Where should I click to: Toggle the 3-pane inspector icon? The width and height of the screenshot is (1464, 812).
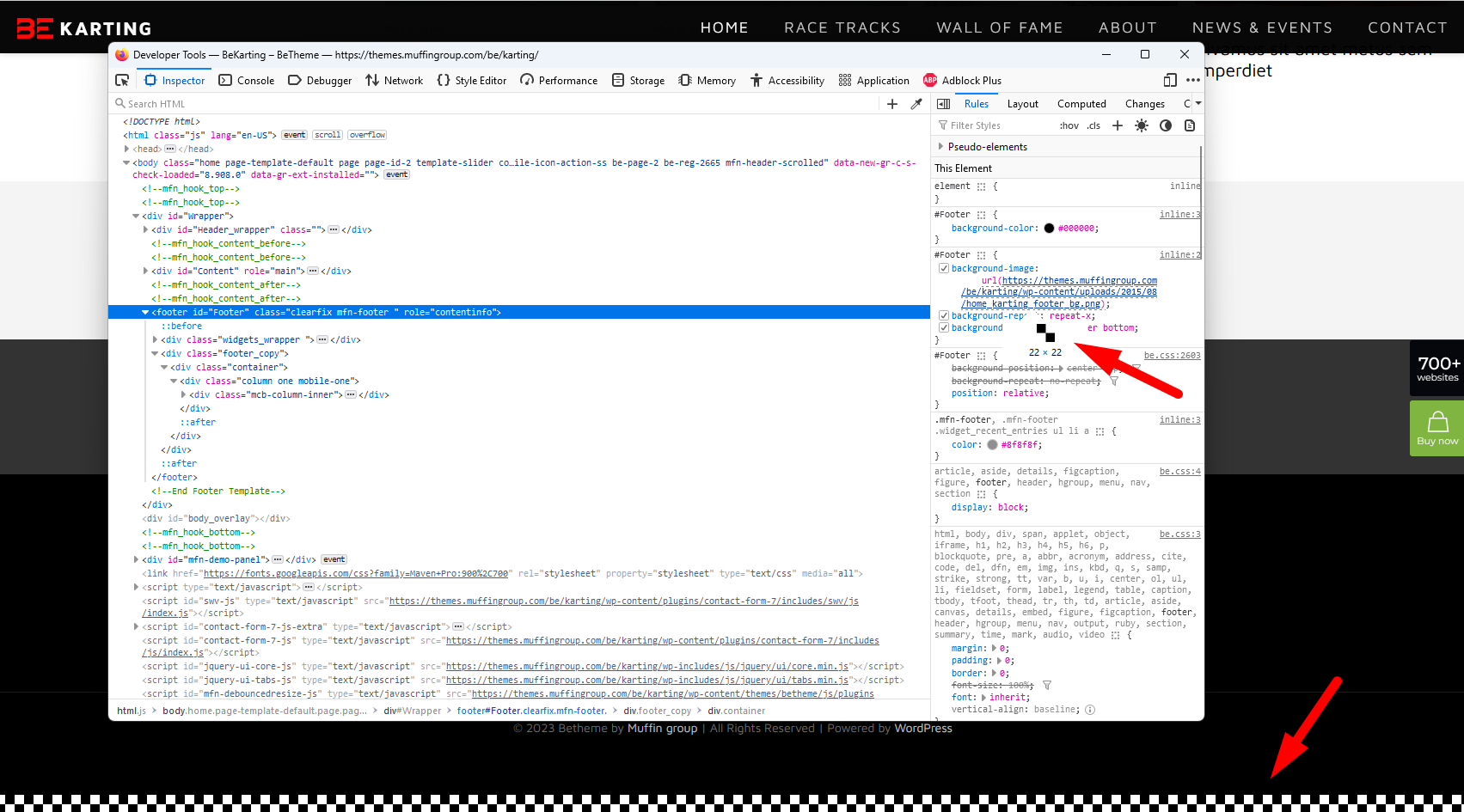pos(943,104)
